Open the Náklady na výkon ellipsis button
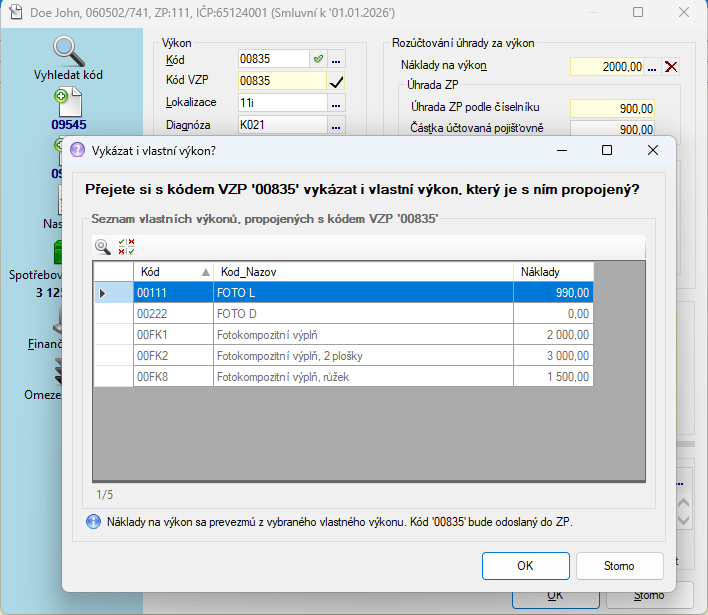This screenshot has height=615, width=708. (652, 67)
